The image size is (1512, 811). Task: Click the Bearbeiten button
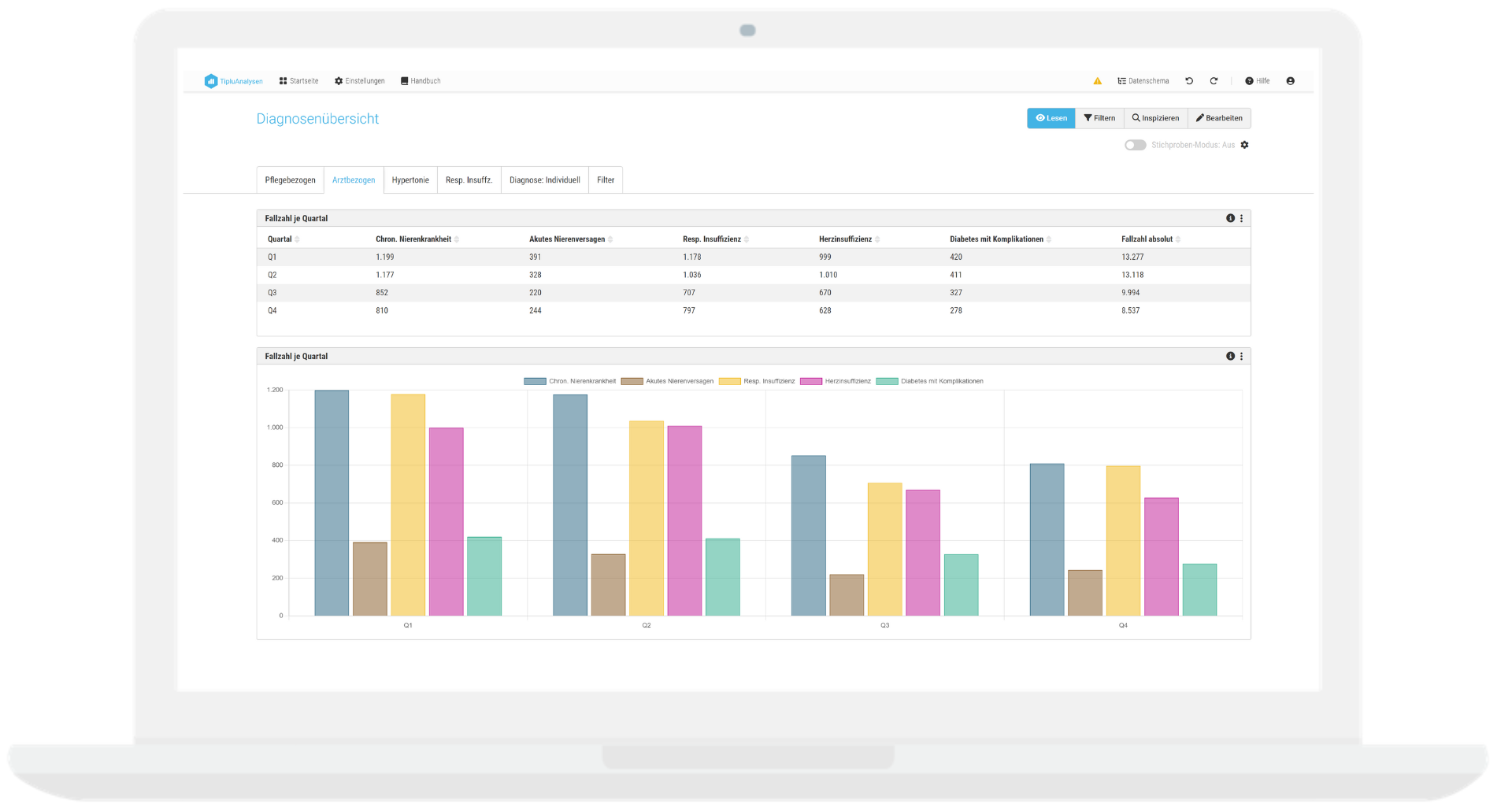click(1219, 118)
